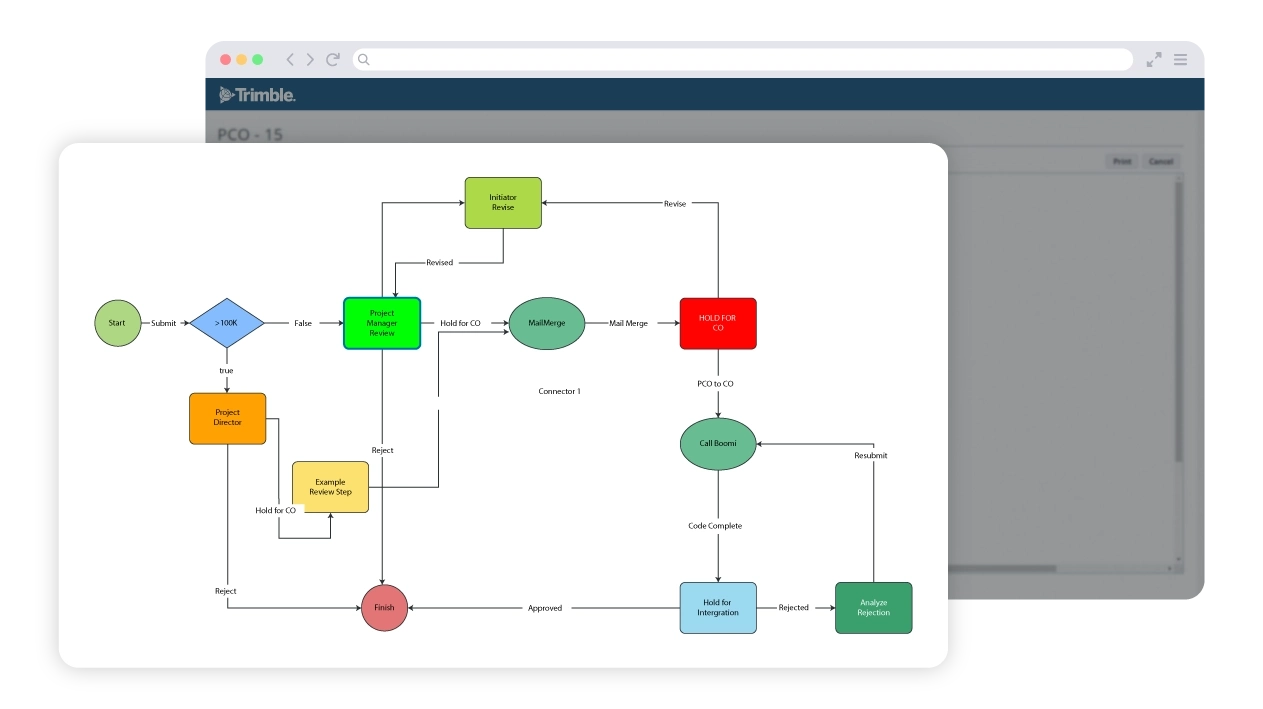The image size is (1263, 709).
Task: Click the PCO - 15 page title
Action: 250,134
